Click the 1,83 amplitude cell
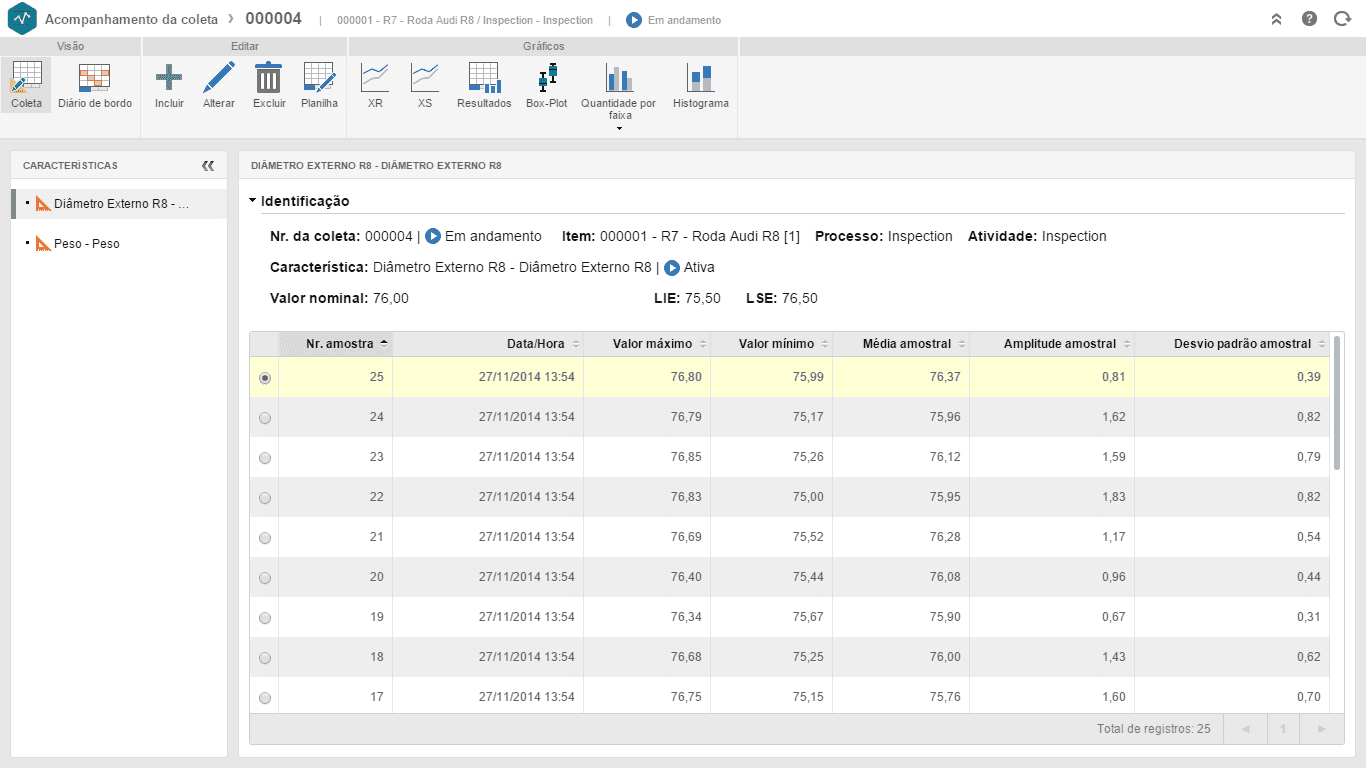1366x768 pixels. 1052,497
